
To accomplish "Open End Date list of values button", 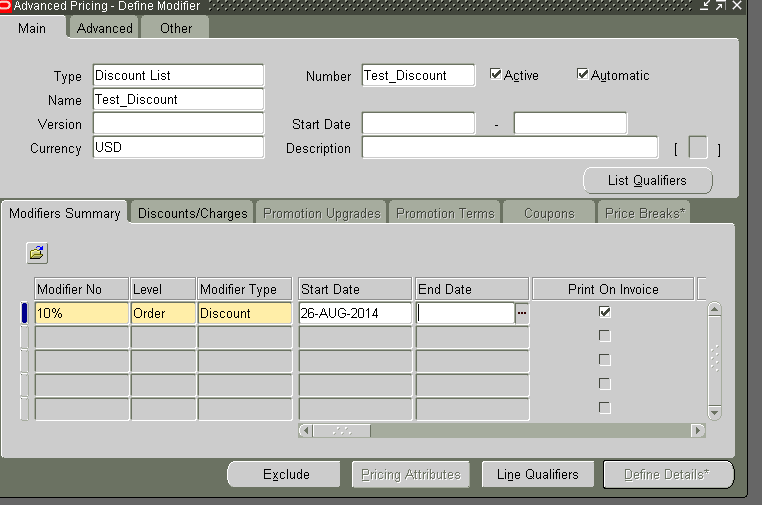I will [522, 313].
